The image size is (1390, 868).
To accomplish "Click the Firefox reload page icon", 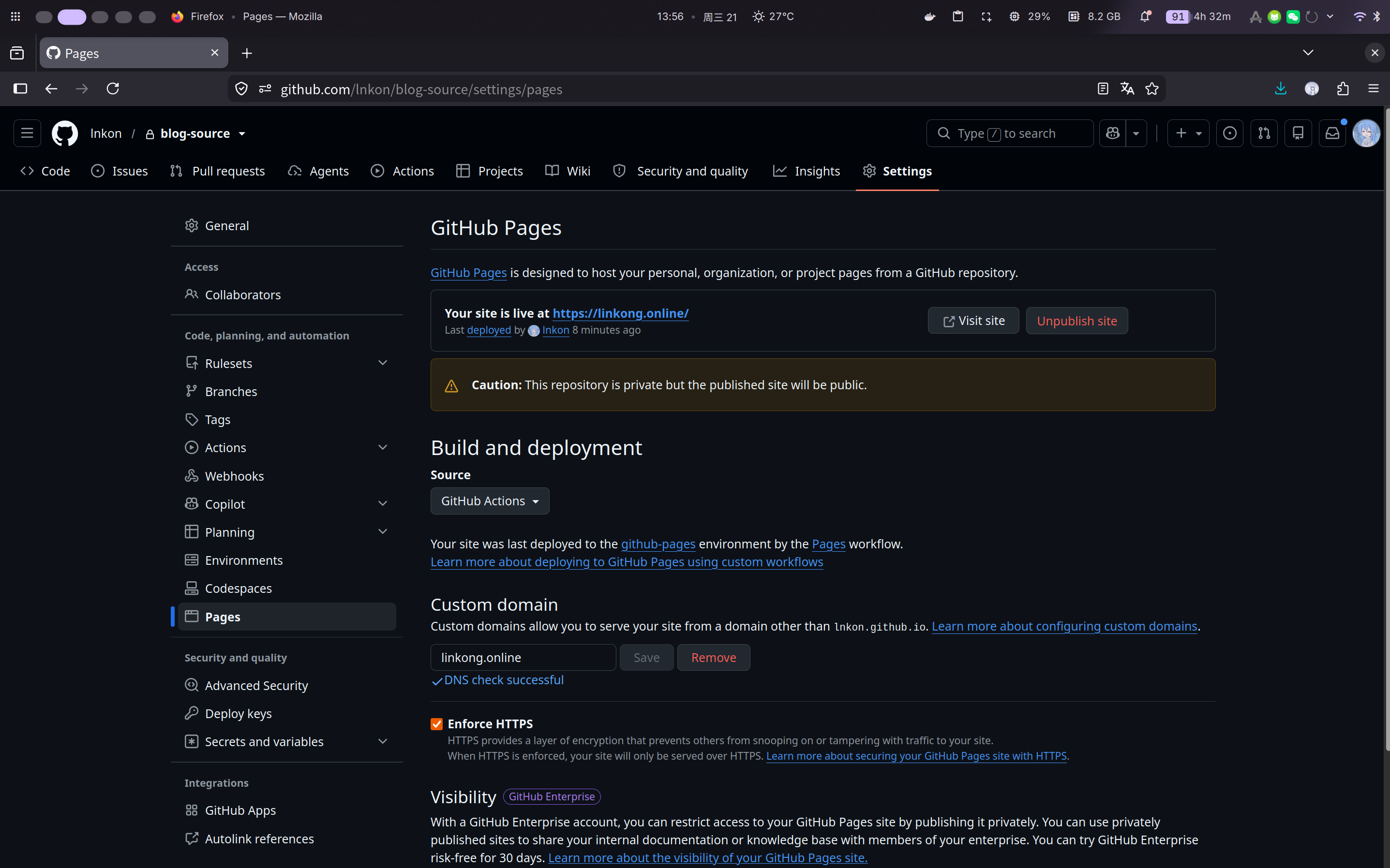I will pos(113,88).
